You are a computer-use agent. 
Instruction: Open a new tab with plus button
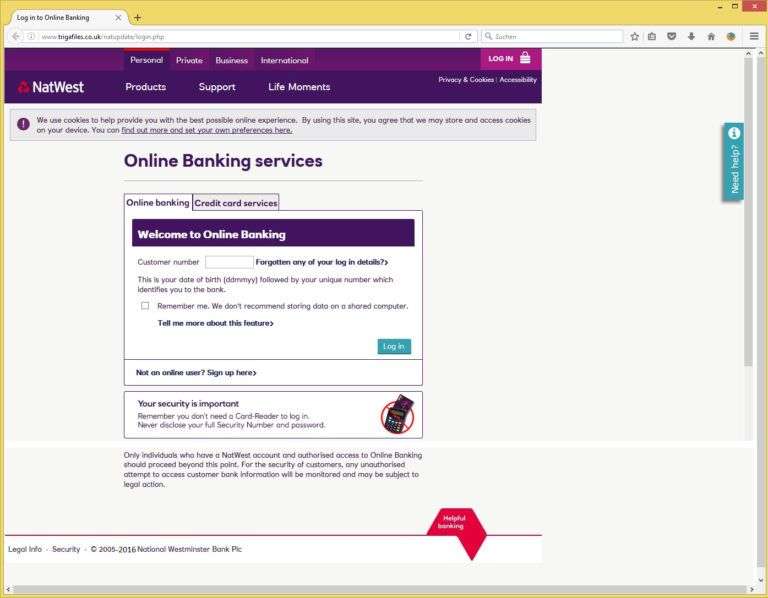click(x=138, y=18)
